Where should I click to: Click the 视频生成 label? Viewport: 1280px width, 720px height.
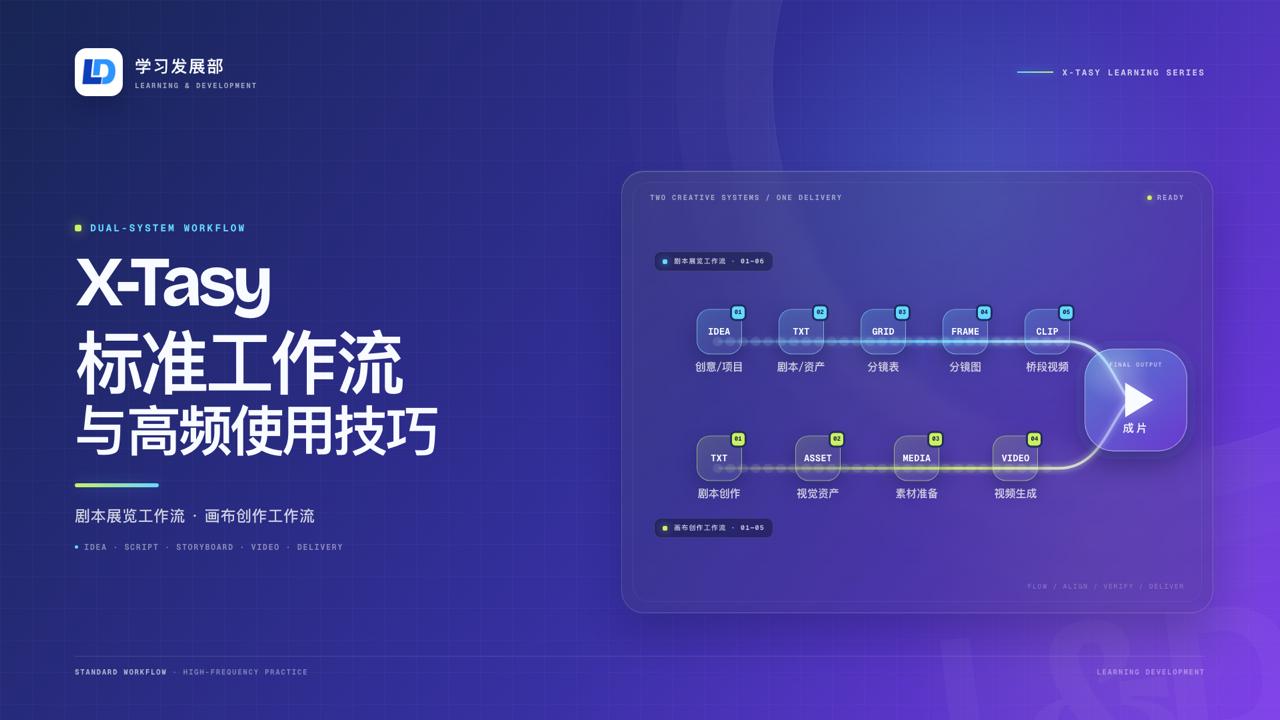[1015, 494]
